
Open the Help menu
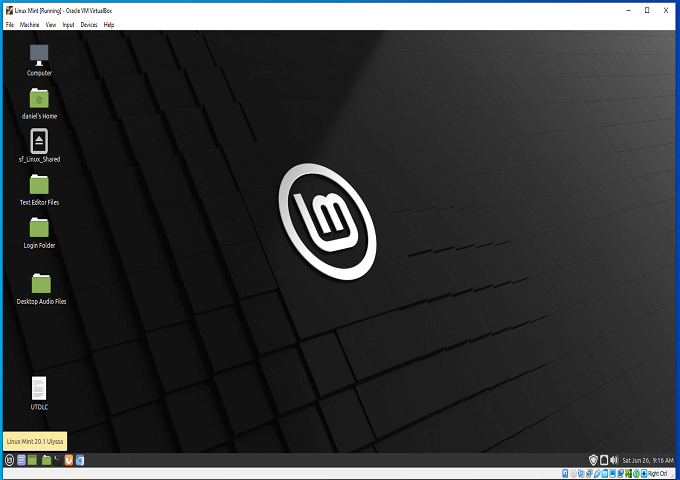[109, 24]
